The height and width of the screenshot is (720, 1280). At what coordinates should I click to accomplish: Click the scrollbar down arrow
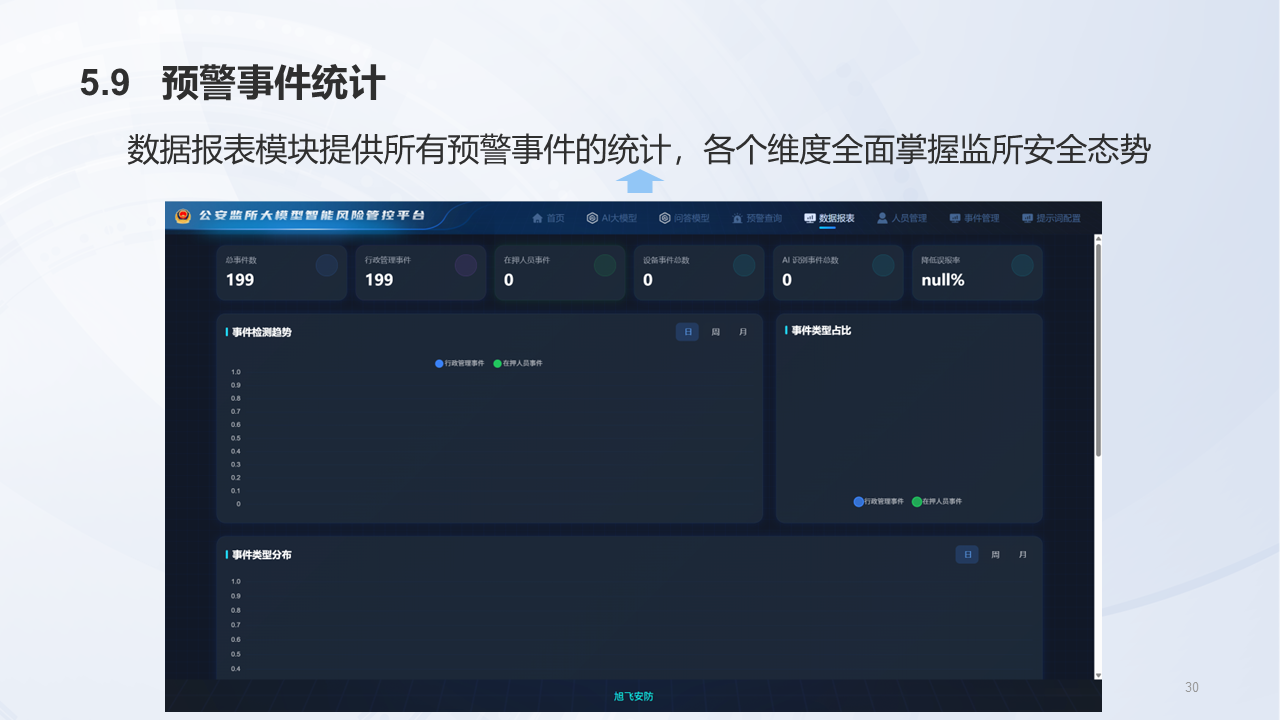tap(1098, 675)
